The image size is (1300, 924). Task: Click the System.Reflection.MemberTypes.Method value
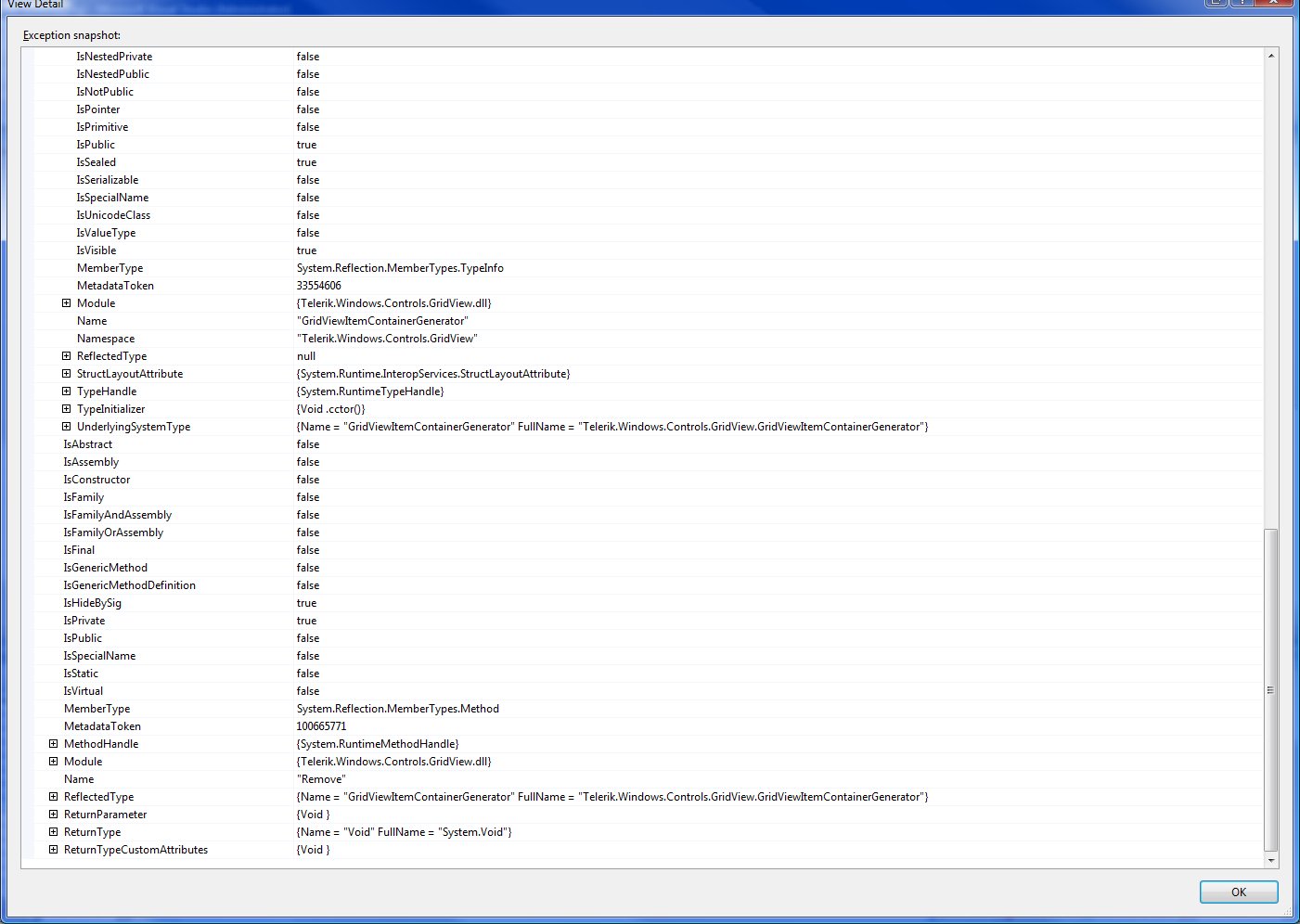[x=398, y=709]
